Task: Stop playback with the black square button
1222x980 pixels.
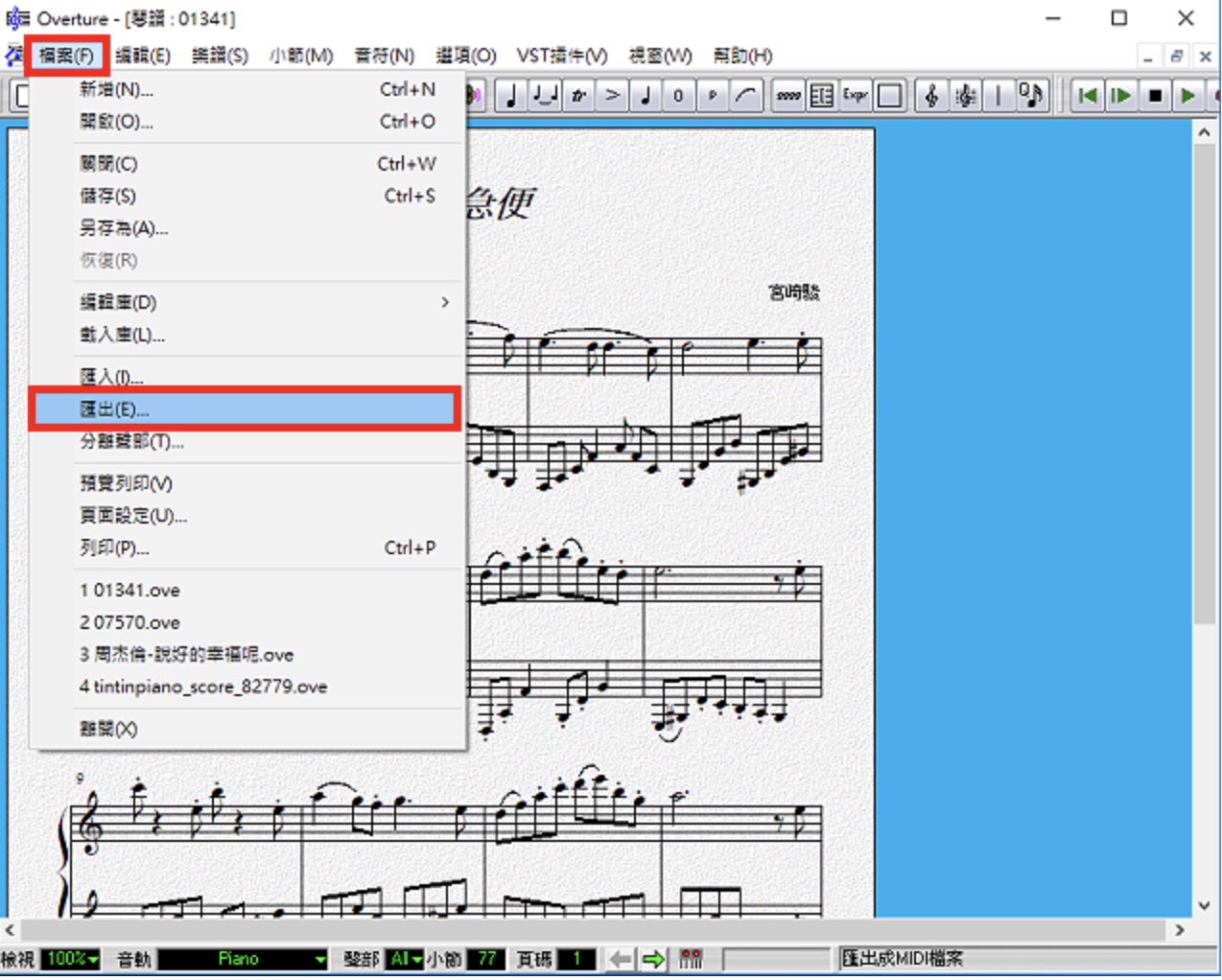Action: (1155, 96)
